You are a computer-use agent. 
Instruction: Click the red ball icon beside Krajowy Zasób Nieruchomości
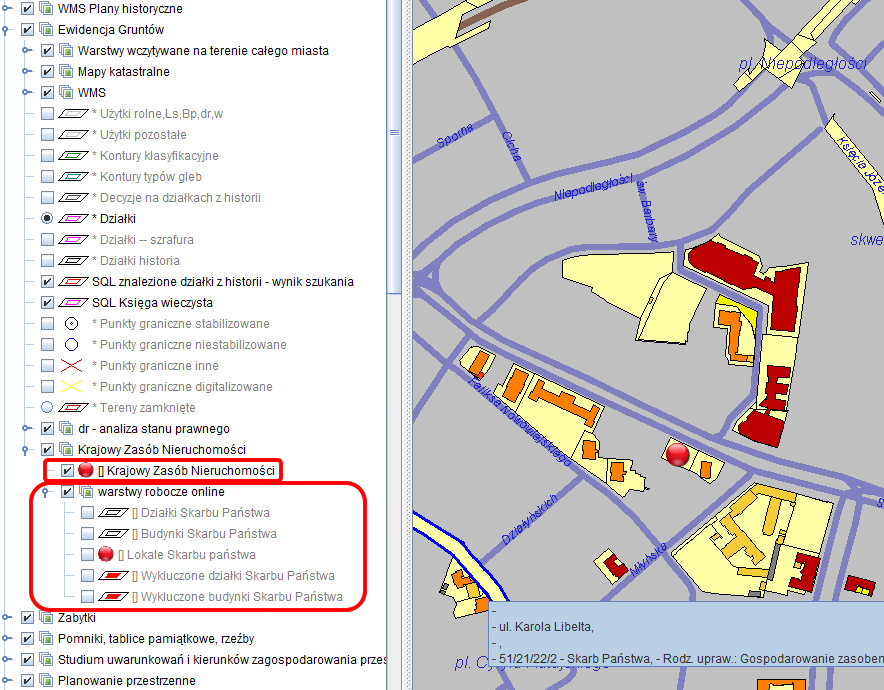pyautogui.click(x=86, y=471)
